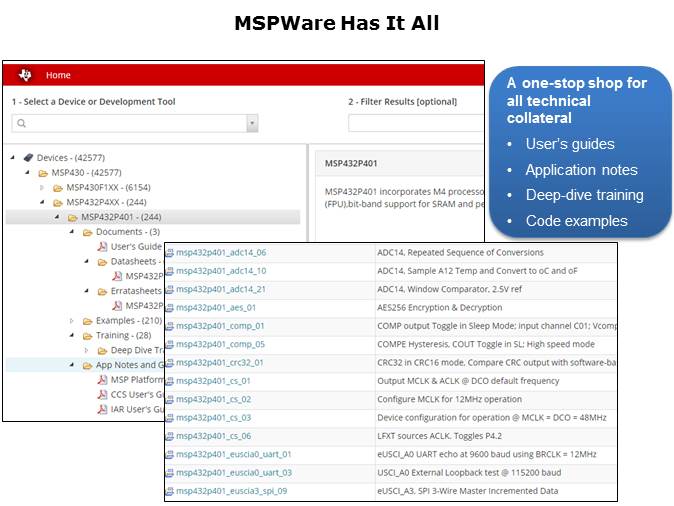The height and width of the screenshot is (506, 674).
Task: Click the PDF icon beside CCS User's Guide
Action: point(102,394)
